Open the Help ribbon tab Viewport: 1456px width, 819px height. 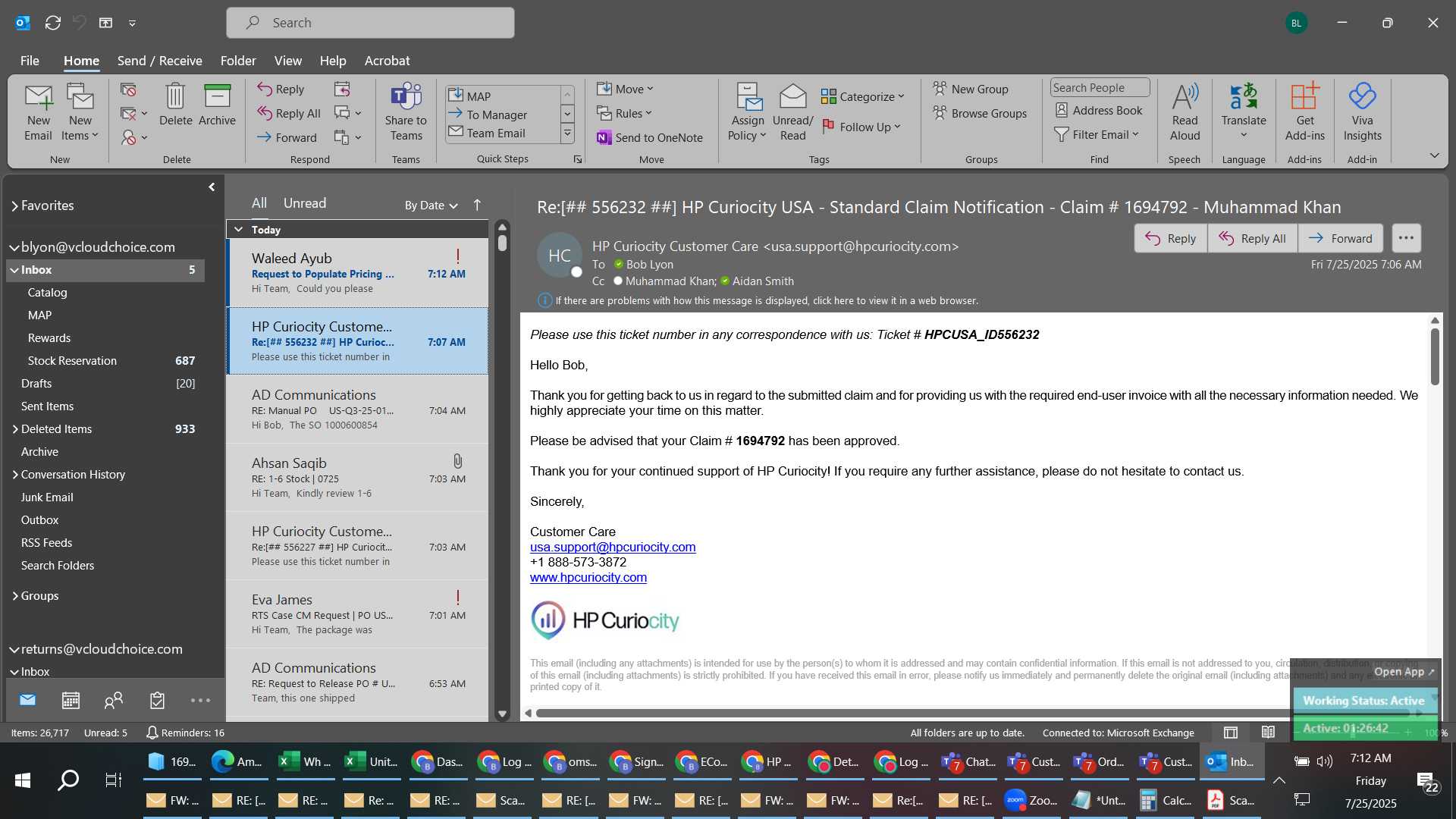[332, 61]
